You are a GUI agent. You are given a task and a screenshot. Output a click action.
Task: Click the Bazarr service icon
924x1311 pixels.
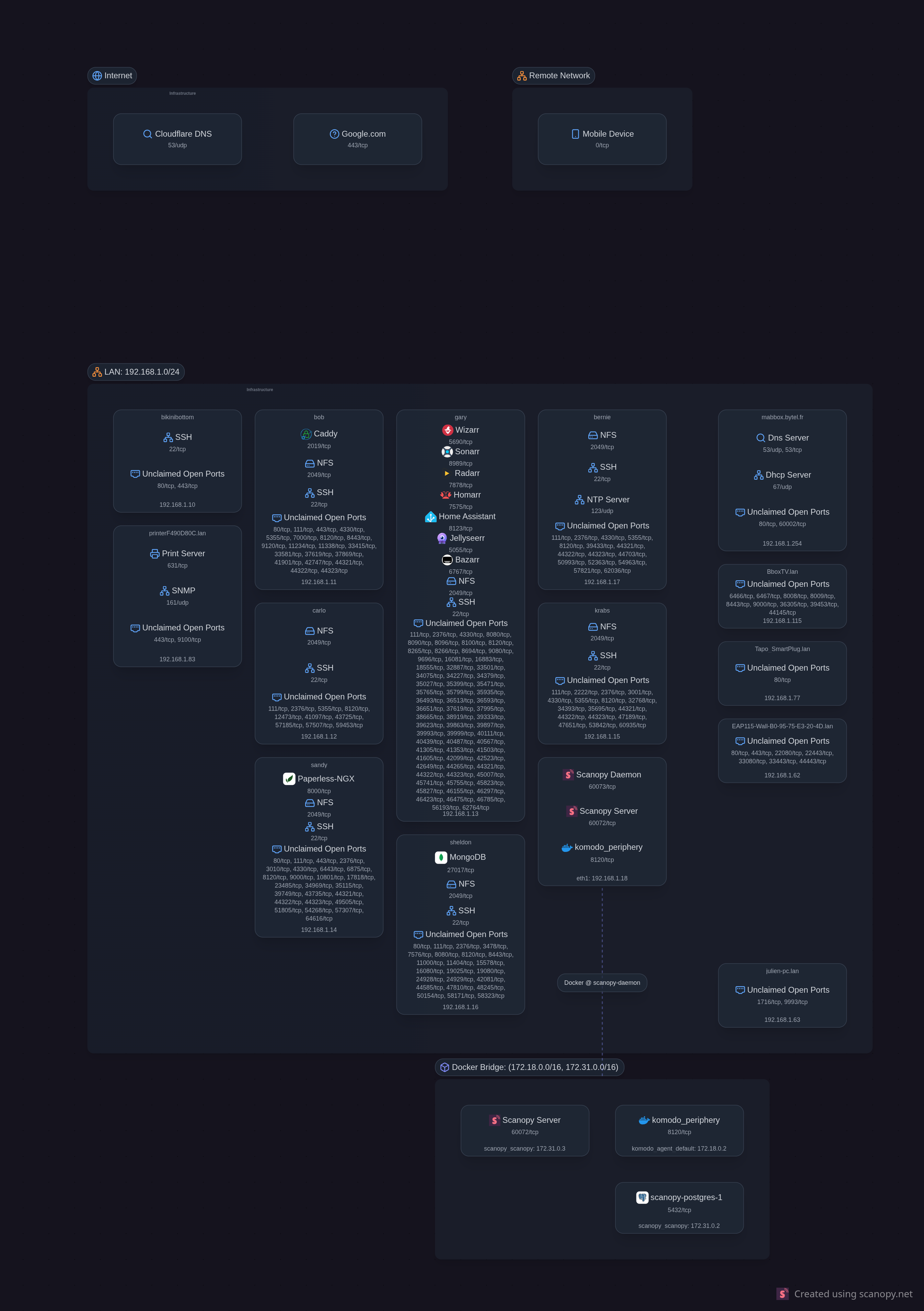[x=448, y=560]
